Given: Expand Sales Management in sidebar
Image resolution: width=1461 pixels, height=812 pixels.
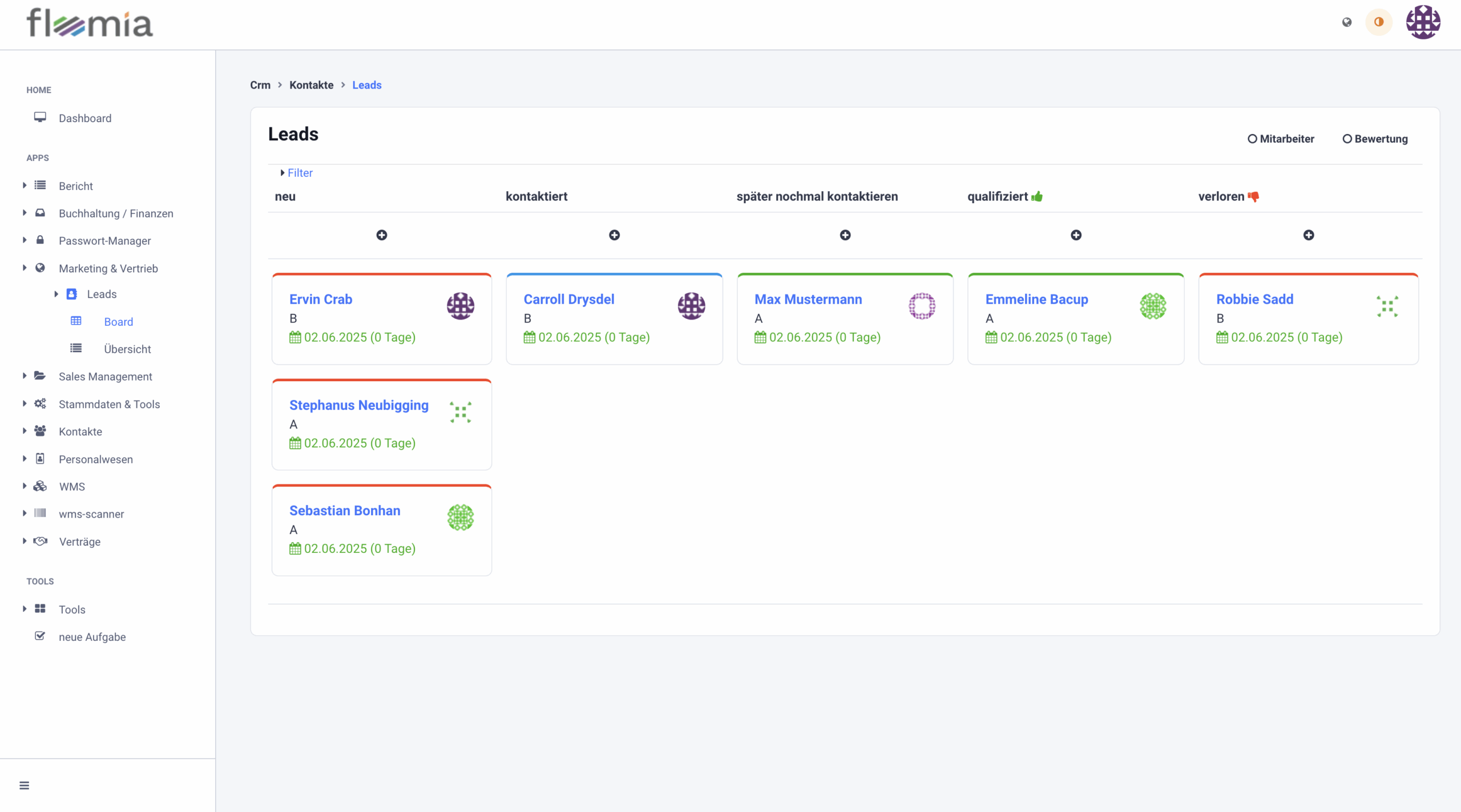Looking at the screenshot, I should click(x=105, y=377).
